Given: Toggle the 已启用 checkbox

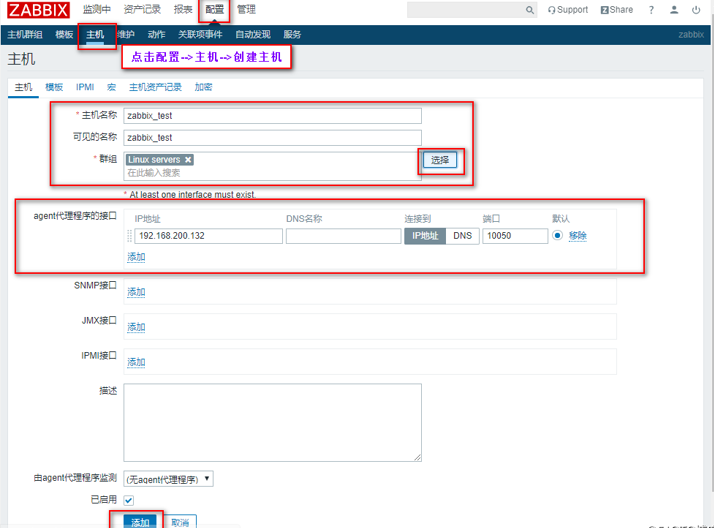Looking at the screenshot, I should pos(129,500).
